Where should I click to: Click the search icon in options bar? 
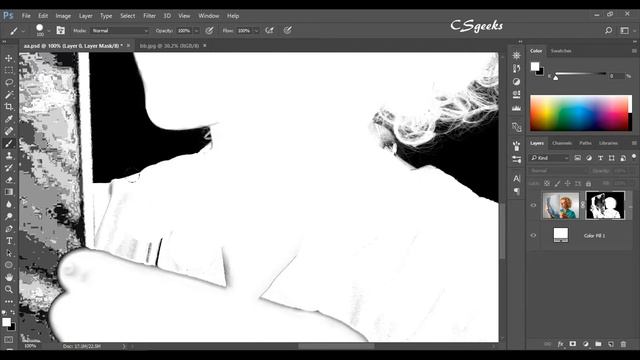[608, 30]
